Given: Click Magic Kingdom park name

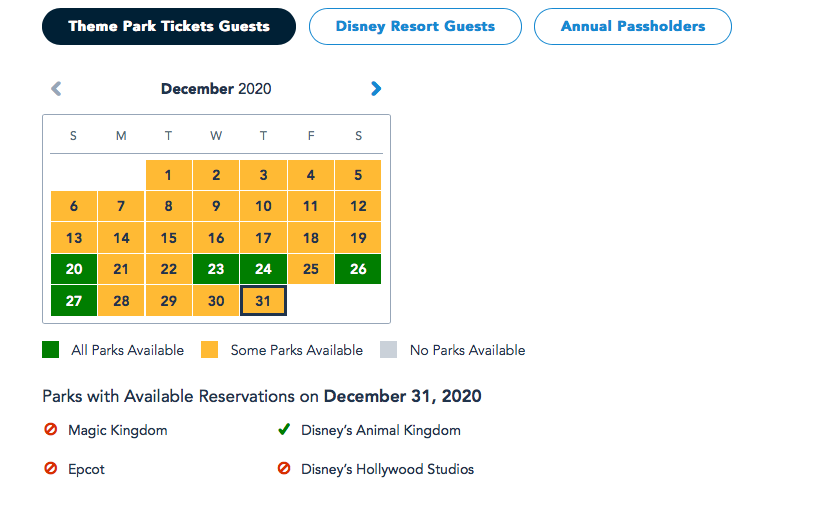Looking at the screenshot, I should [x=118, y=431].
